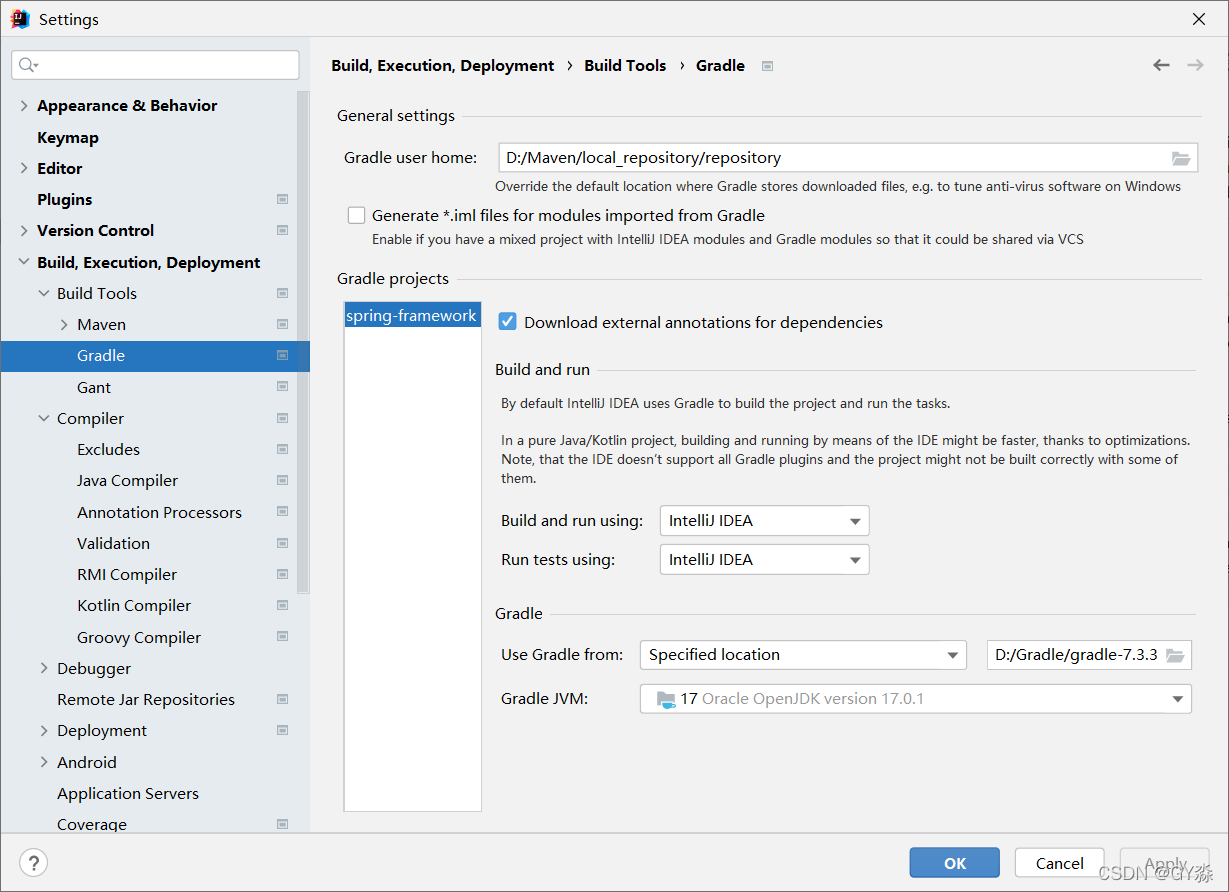This screenshot has width=1229, height=892.
Task: Uncheck Download external annotations for dependencies
Action: click(508, 322)
